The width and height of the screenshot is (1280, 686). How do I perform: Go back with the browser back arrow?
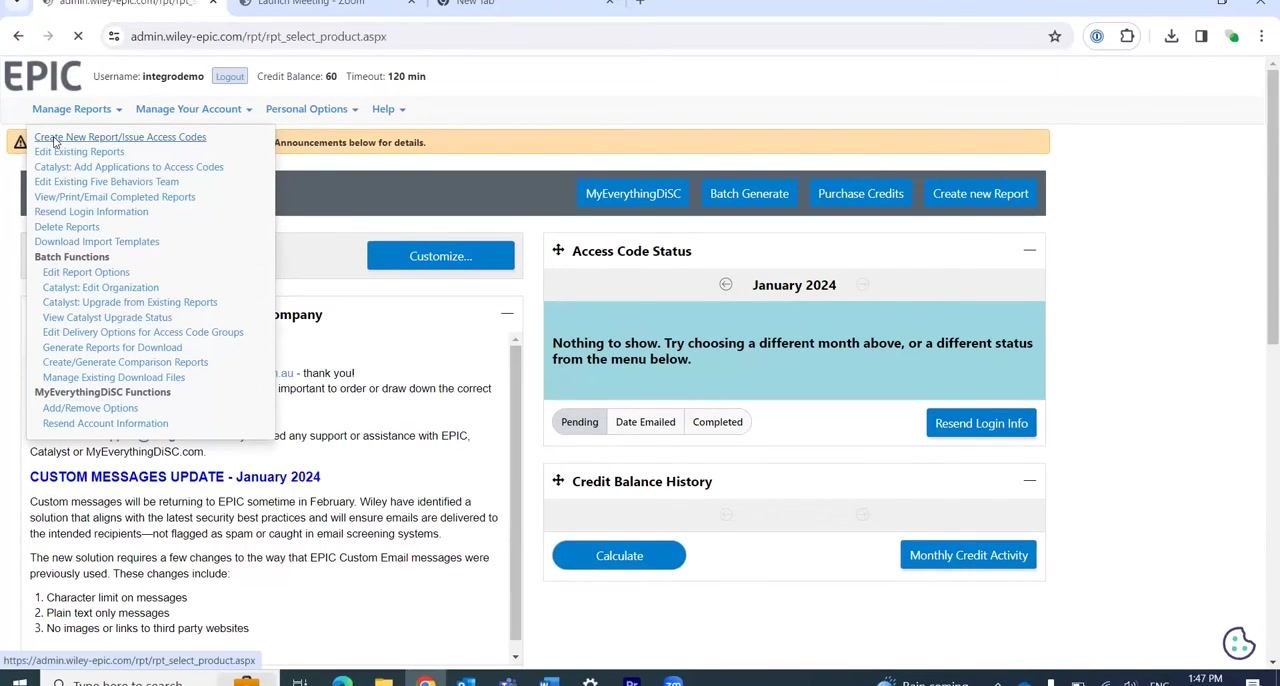click(18, 36)
